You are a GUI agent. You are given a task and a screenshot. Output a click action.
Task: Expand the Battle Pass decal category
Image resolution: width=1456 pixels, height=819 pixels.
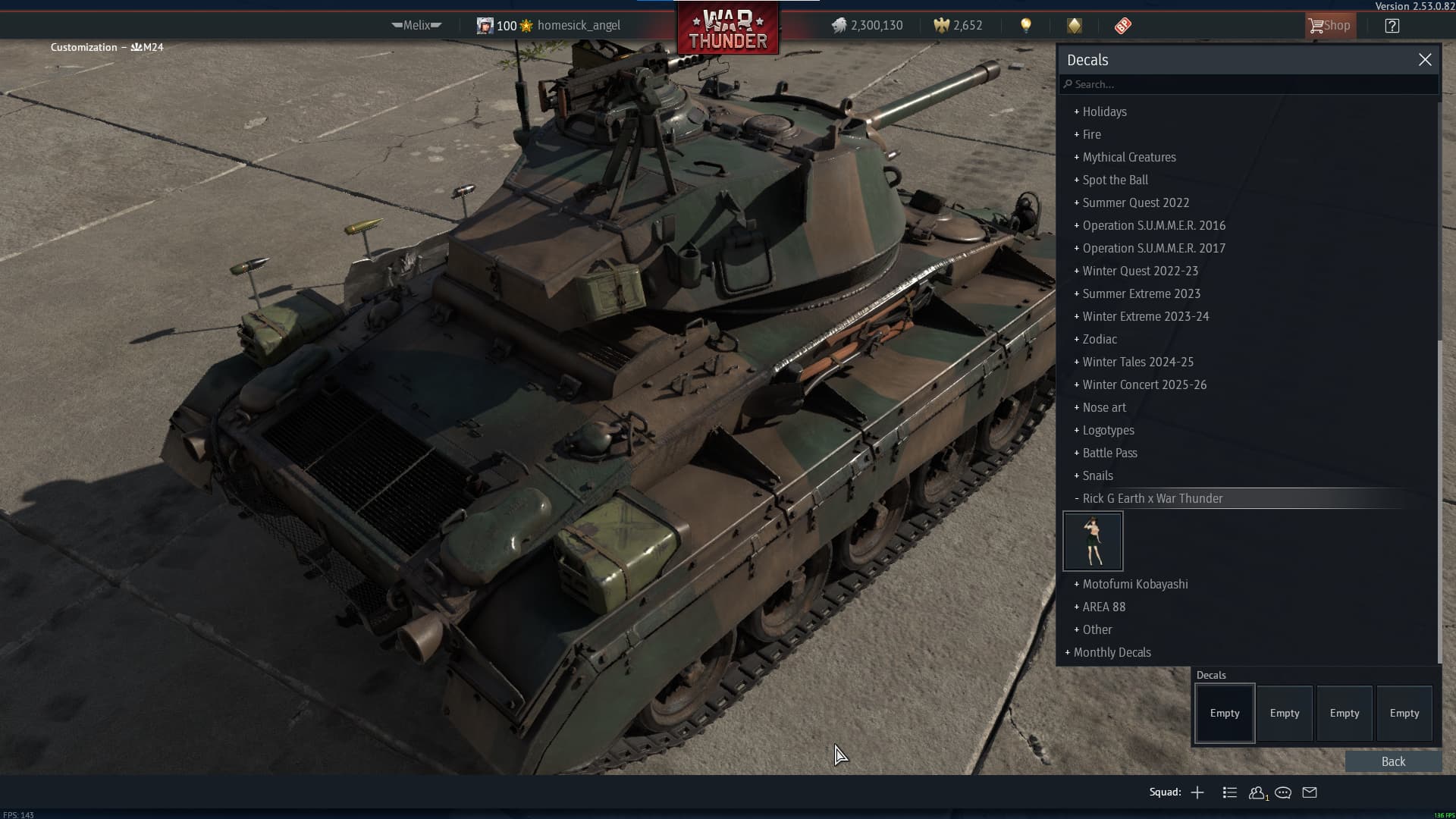coord(1109,453)
